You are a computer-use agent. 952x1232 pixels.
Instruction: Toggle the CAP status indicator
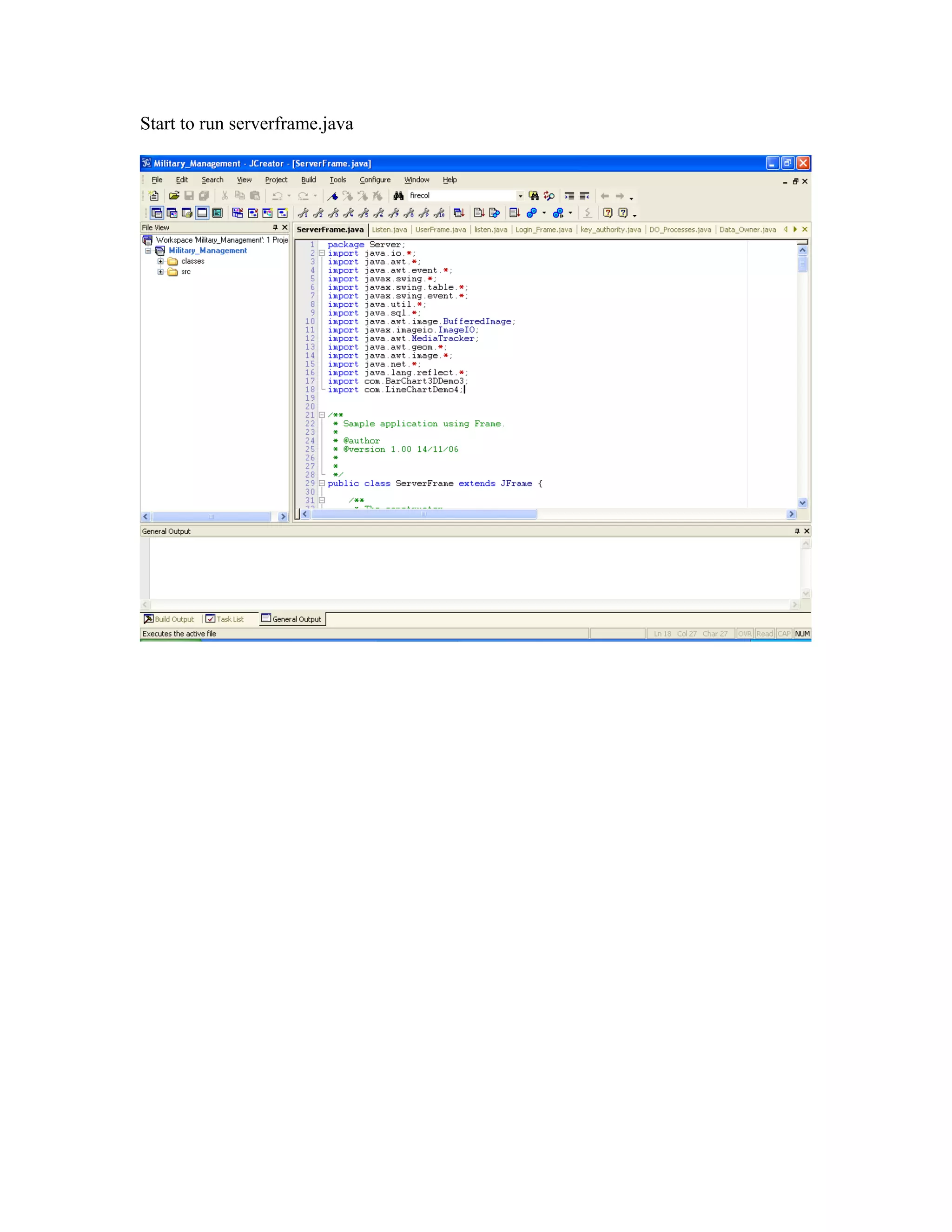tap(785, 634)
